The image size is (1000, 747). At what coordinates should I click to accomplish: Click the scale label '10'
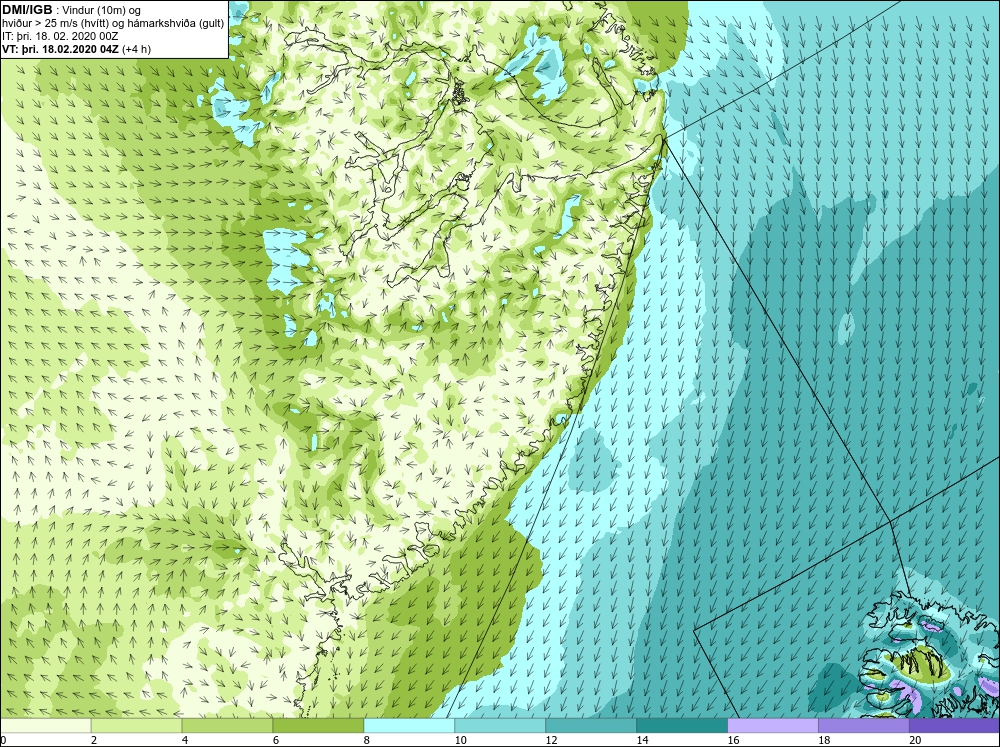[460, 740]
